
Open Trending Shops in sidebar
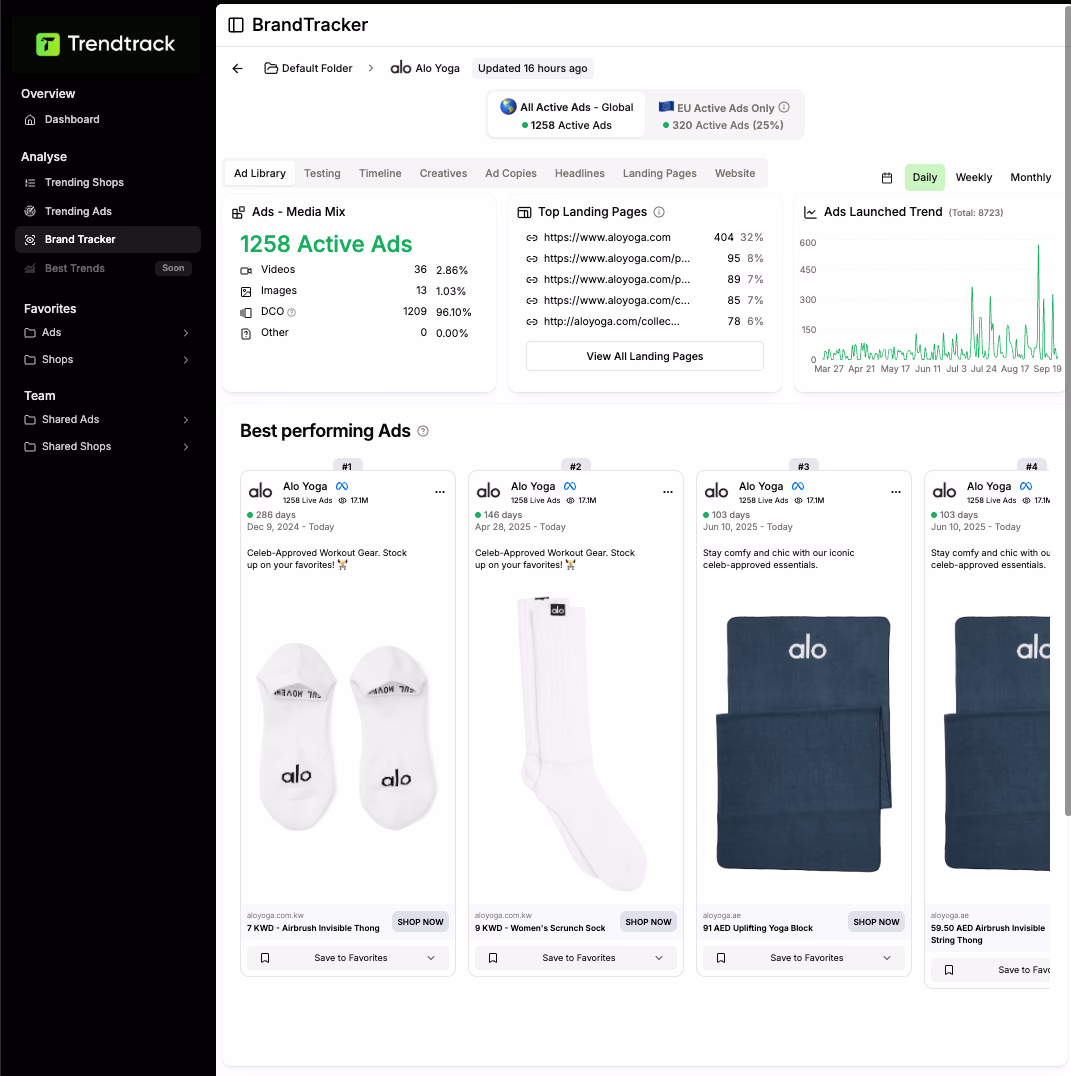click(107, 183)
